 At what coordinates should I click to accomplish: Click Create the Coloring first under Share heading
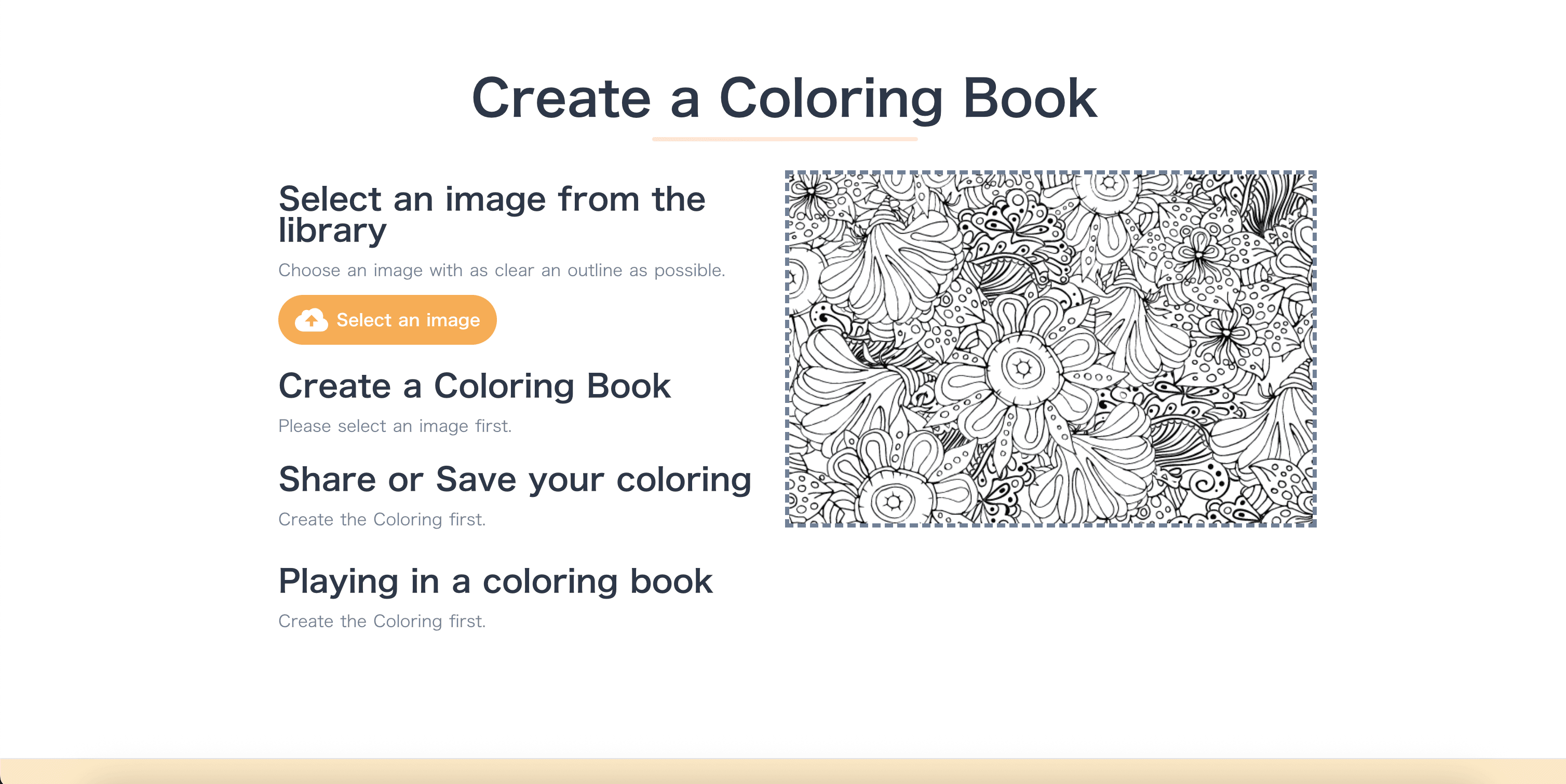pyautogui.click(x=382, y=520)
